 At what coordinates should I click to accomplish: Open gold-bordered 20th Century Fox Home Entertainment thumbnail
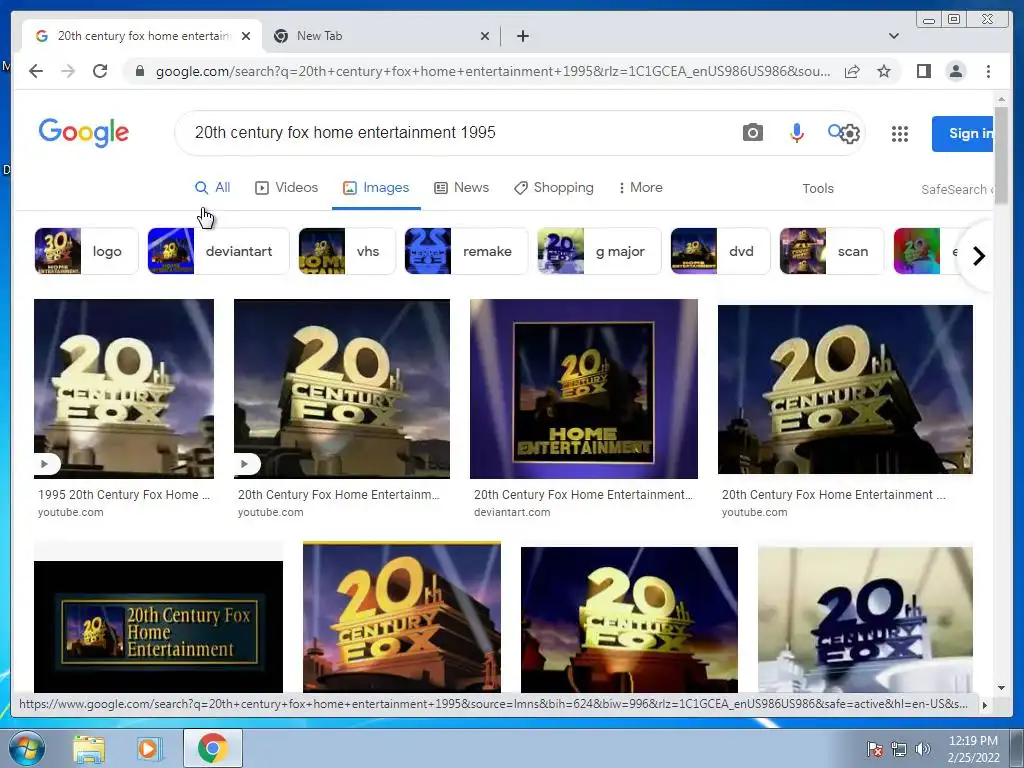159,626
